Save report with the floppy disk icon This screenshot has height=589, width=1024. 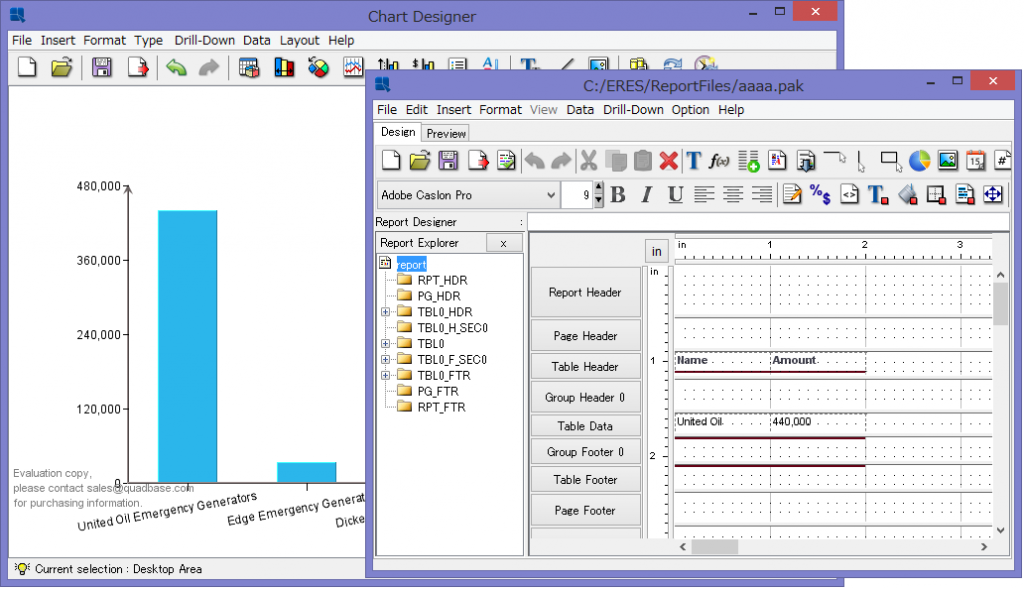(x=449, y=161)
